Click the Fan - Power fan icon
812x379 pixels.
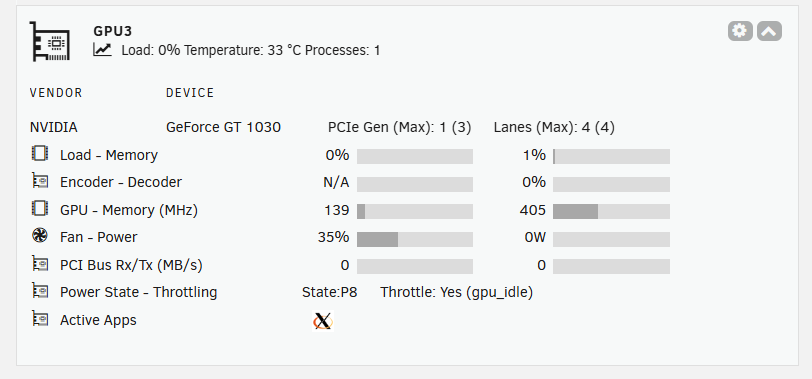pos(40,236)
